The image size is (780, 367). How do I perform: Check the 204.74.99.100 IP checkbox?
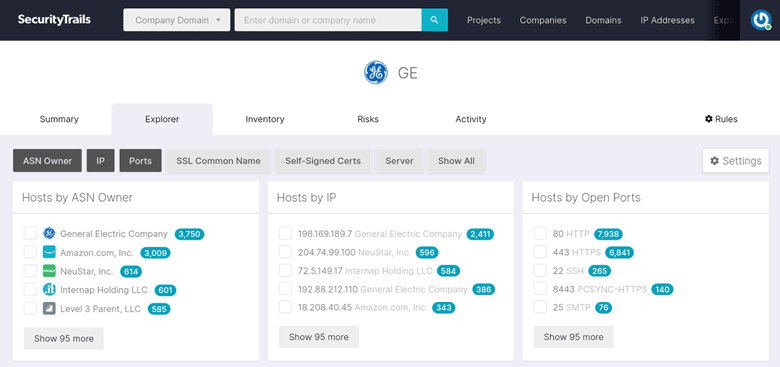point(285,252)
